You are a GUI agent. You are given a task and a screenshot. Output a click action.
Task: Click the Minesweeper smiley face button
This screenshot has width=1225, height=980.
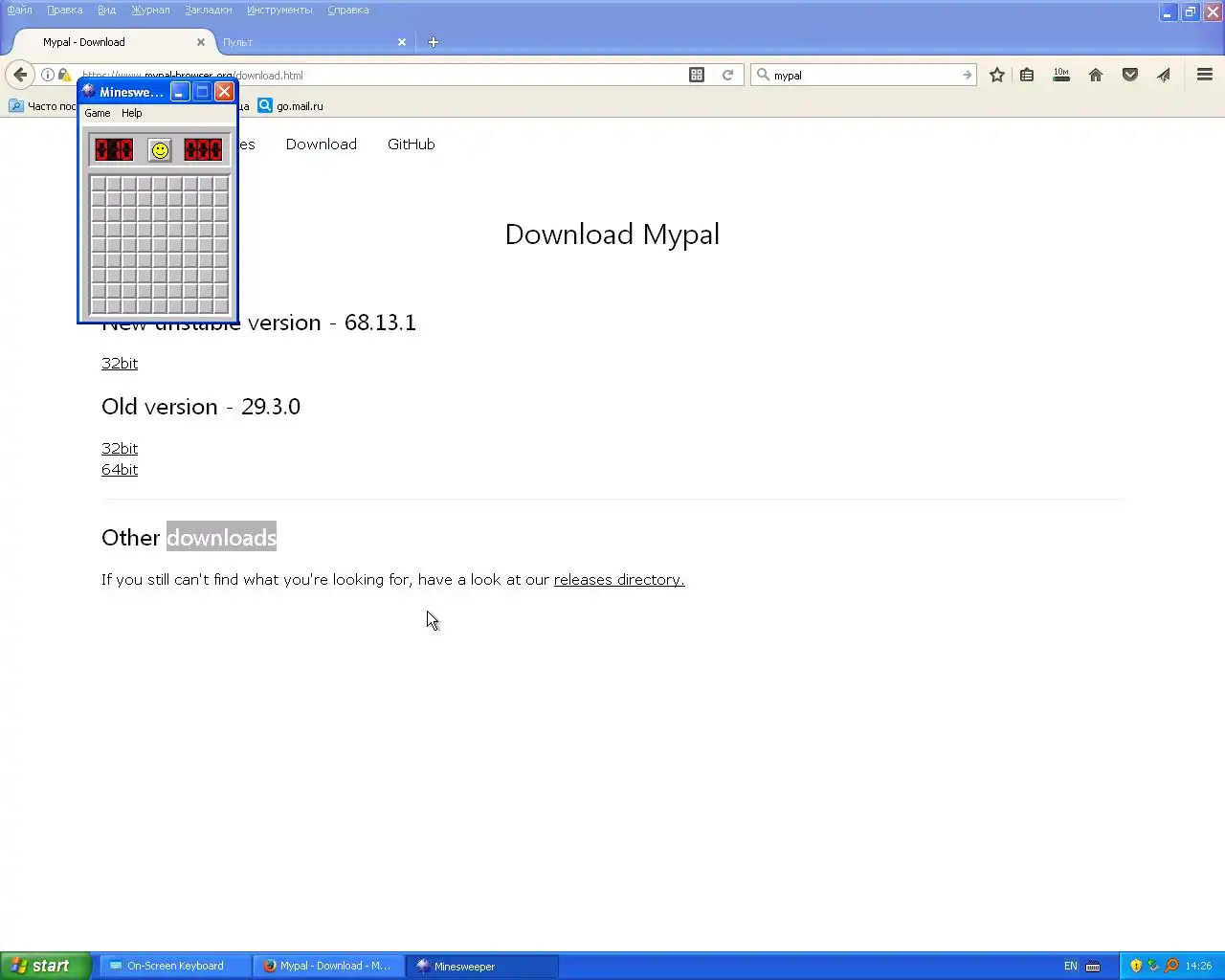pos(160,150)
